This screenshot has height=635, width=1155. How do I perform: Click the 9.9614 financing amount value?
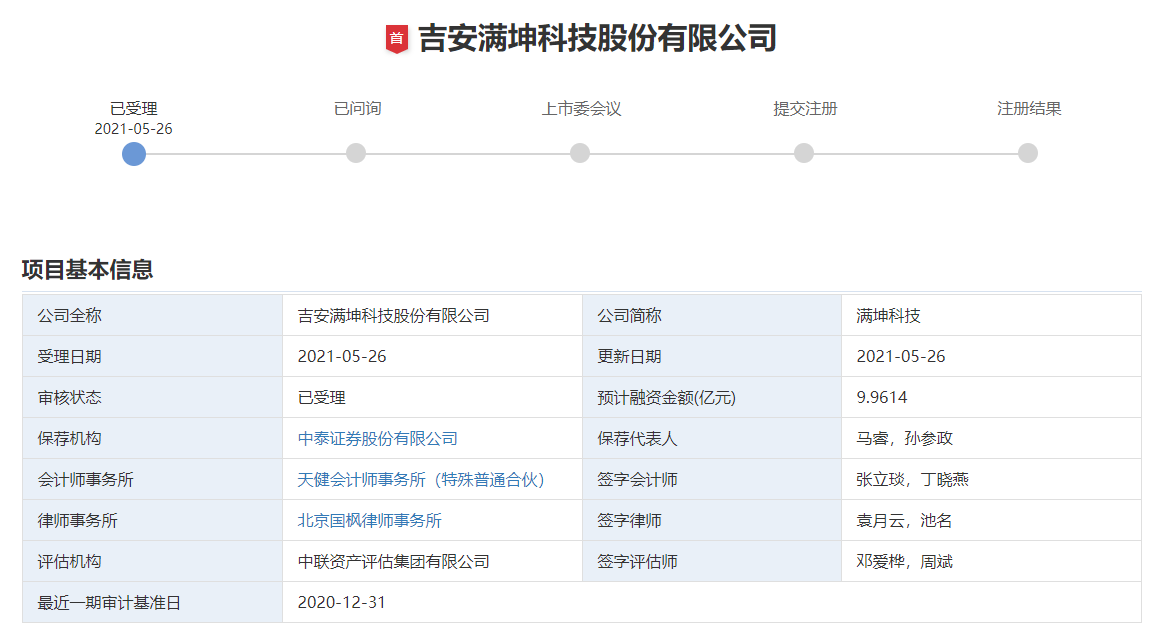[882, 398]
